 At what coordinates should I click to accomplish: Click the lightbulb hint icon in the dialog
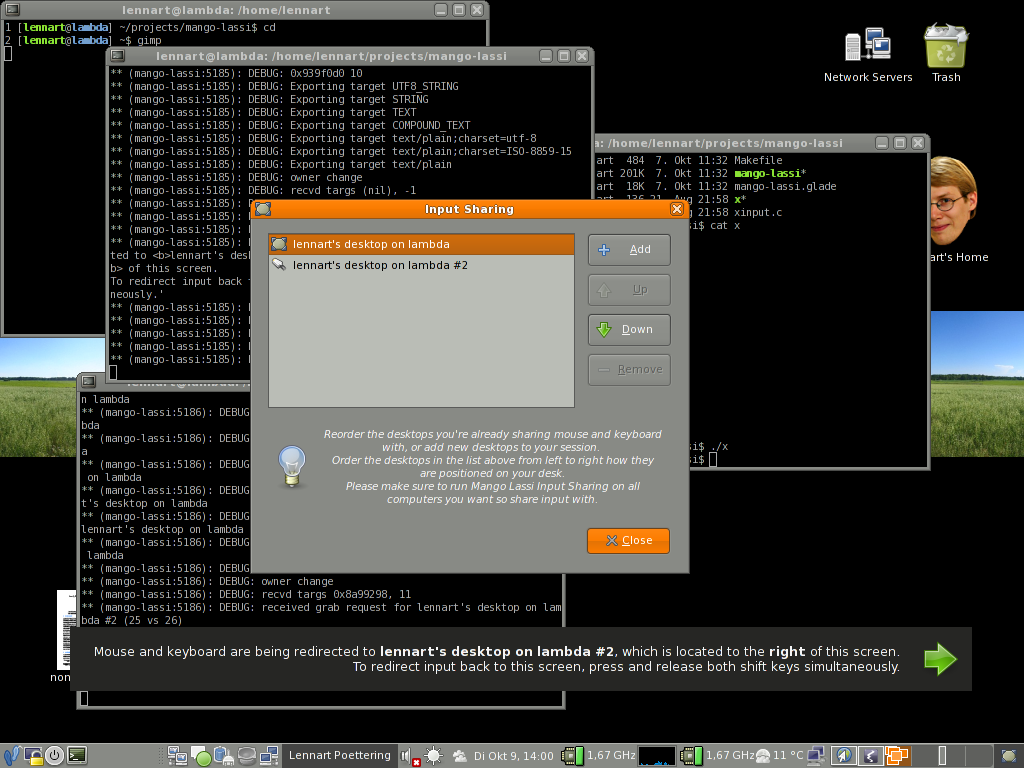pos(292,466)
